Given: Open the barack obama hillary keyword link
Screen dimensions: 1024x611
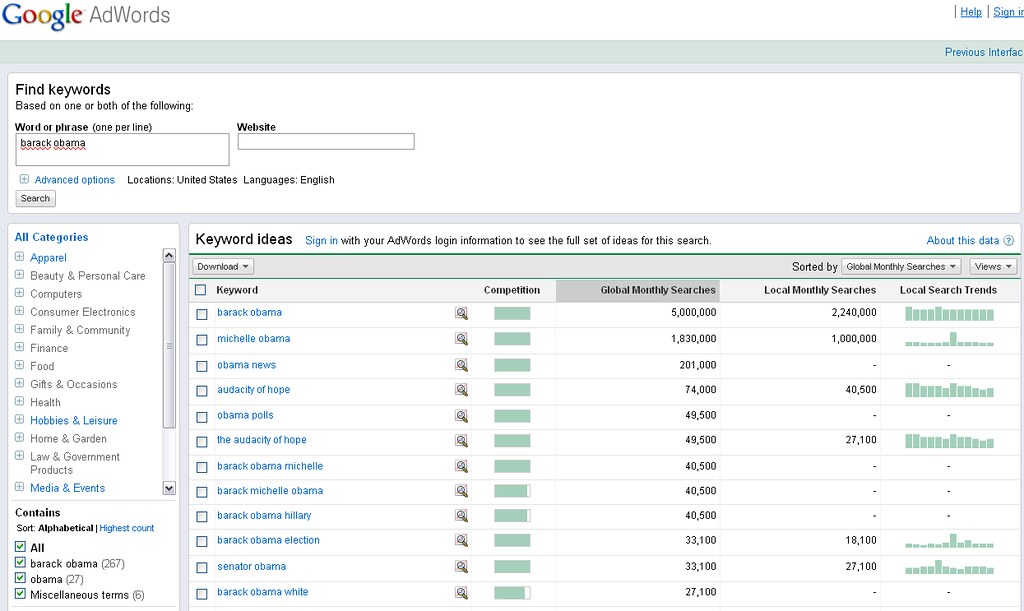Looking at the screenshot, I should pyautogui.click(x=264, y=516).
